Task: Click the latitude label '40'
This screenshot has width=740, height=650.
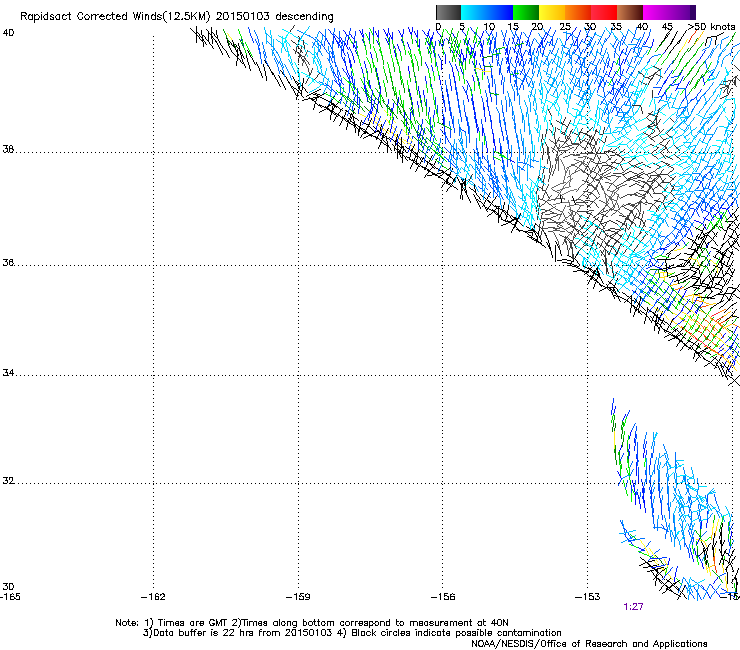Action: (x=8, y=33)
